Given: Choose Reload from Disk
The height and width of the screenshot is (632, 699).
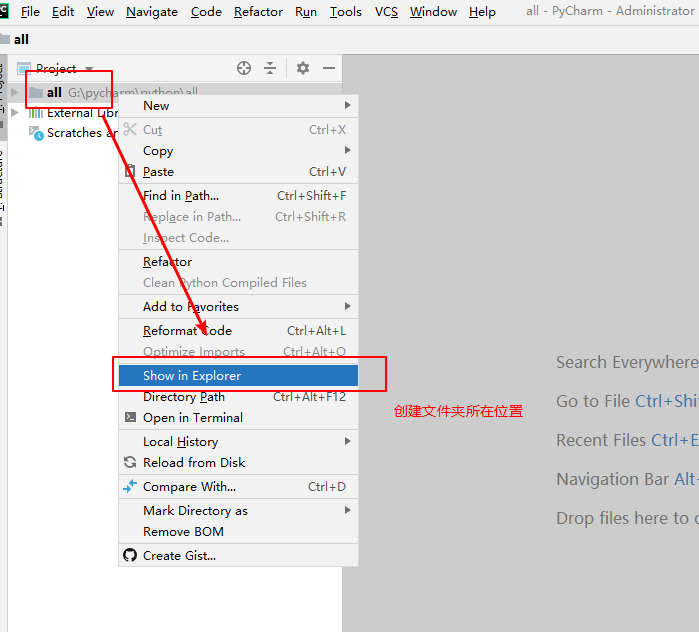Looking at the screenshot, I should [x=238, y=463].
